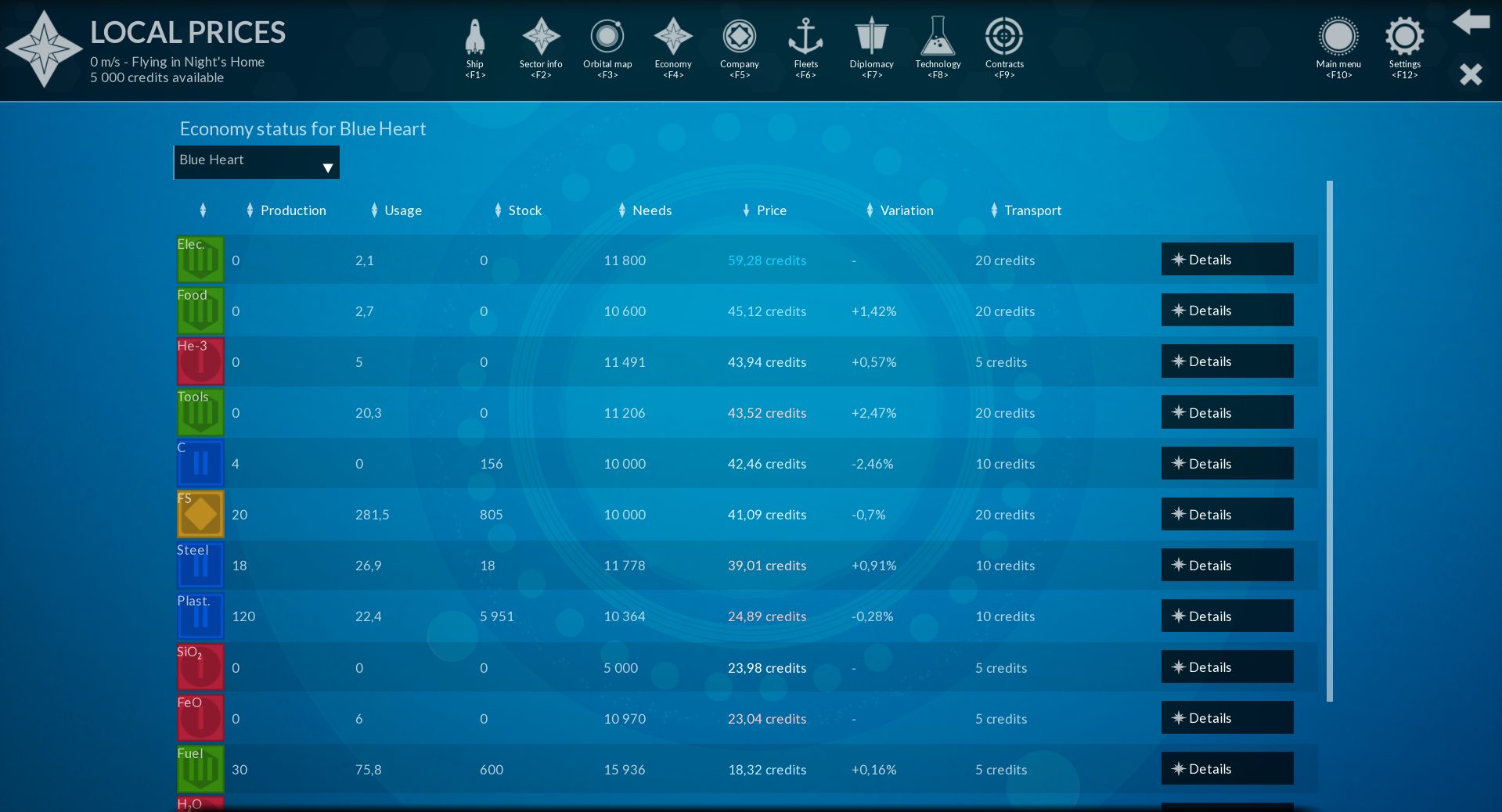Click the FS resource icon
Image resolution: width=1502 pixels, height=812 pixels.
200,513
